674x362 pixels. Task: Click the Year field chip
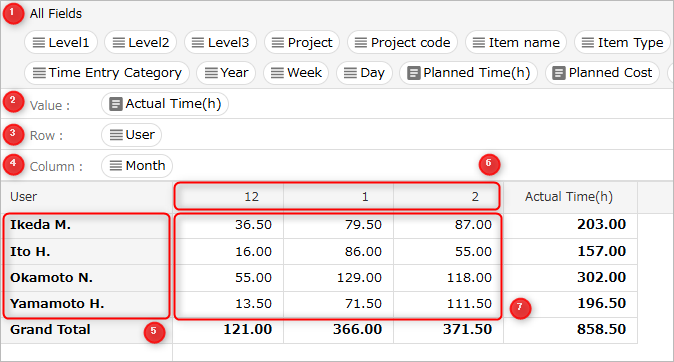point(226,73)
